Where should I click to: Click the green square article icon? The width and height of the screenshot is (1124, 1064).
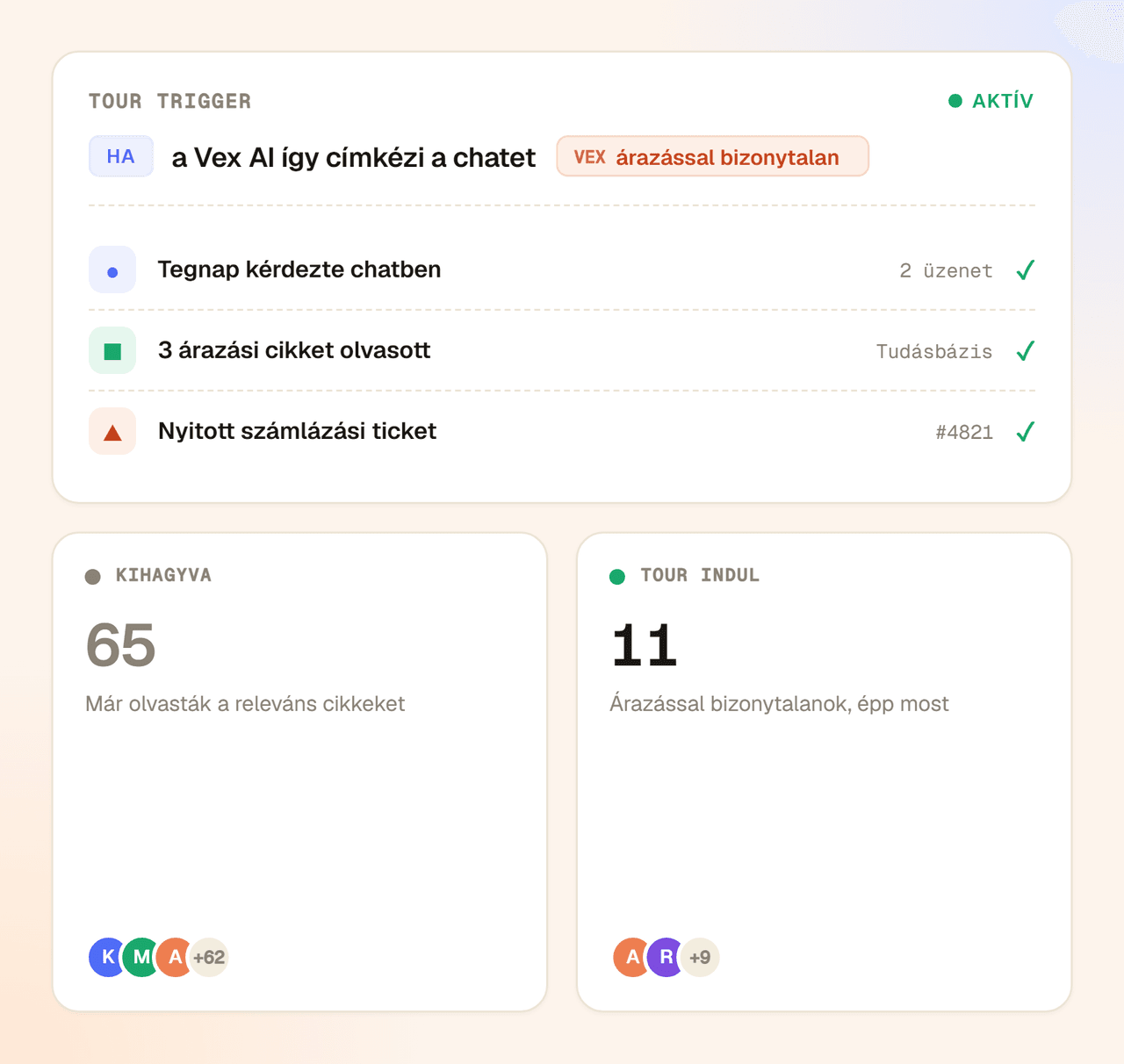point(112,350)
